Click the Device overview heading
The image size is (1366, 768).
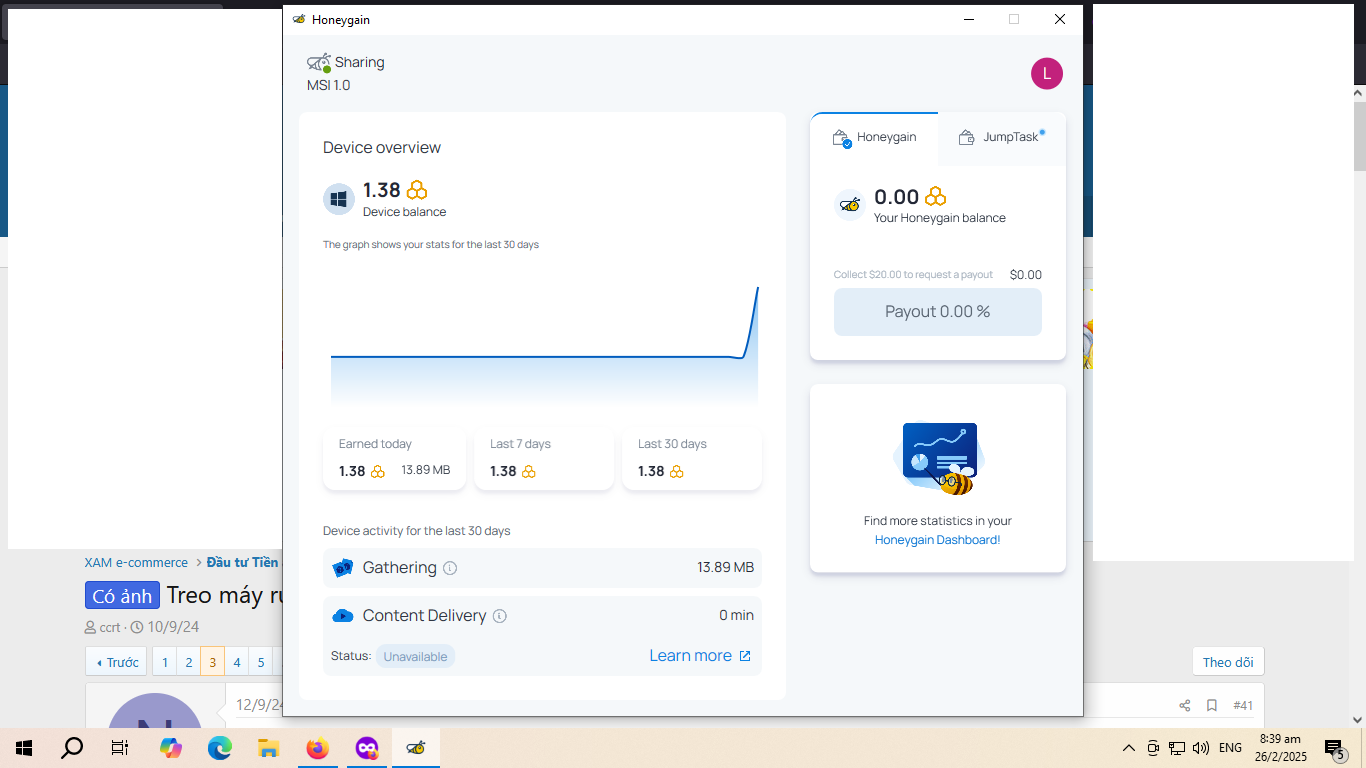pos(382,148)
